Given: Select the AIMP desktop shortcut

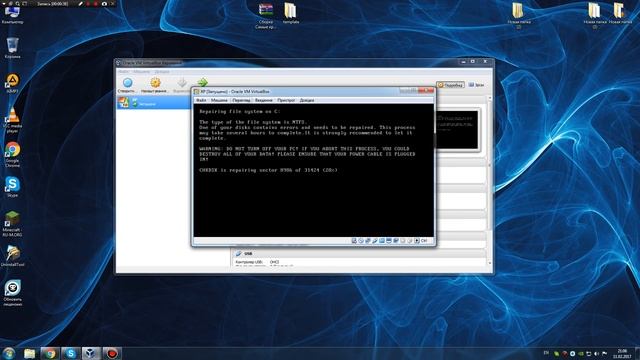Looking at the screenshot, I should pos(12,84).
